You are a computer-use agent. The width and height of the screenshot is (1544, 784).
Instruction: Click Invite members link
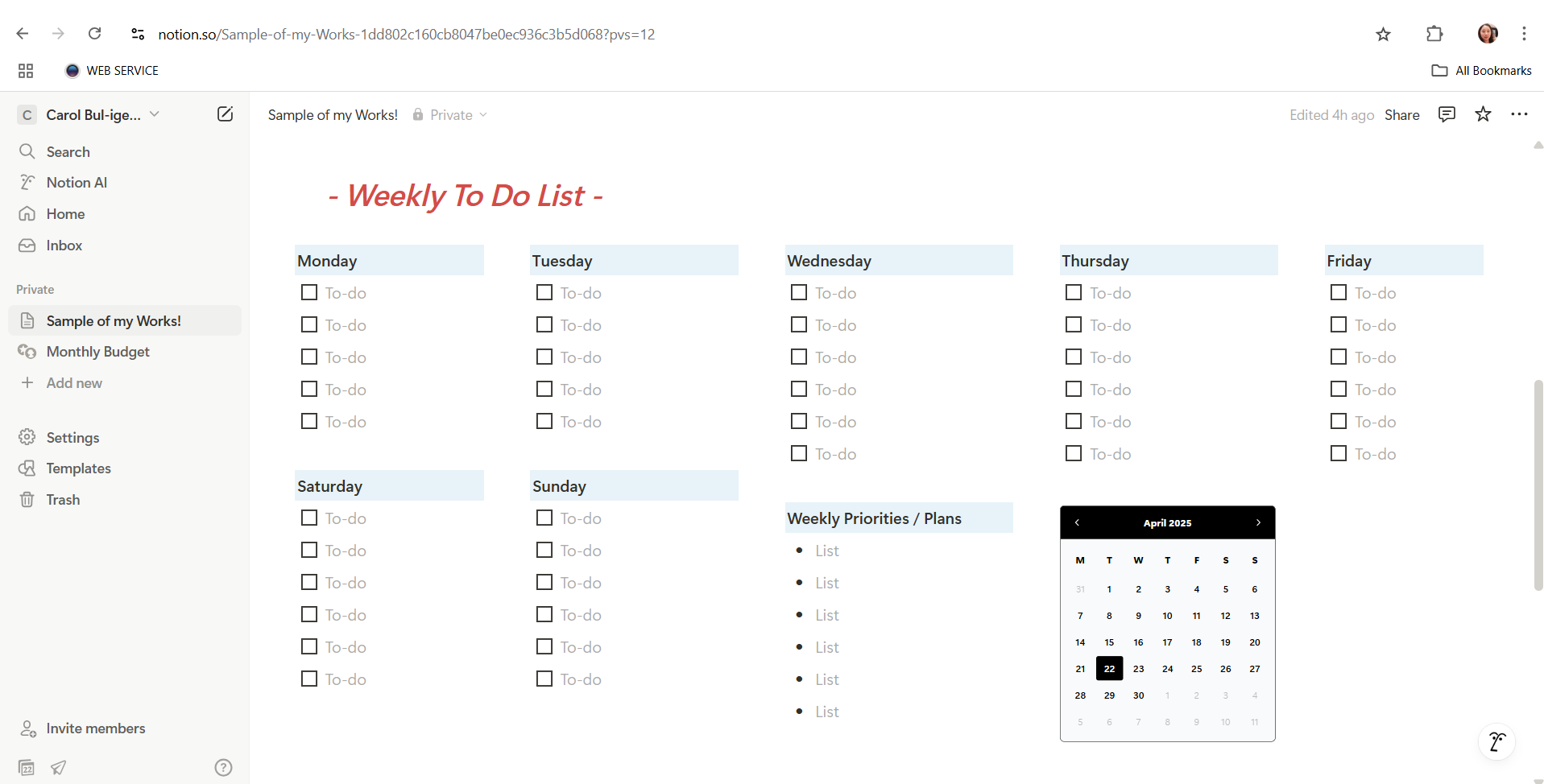click(x=95, y=728)
